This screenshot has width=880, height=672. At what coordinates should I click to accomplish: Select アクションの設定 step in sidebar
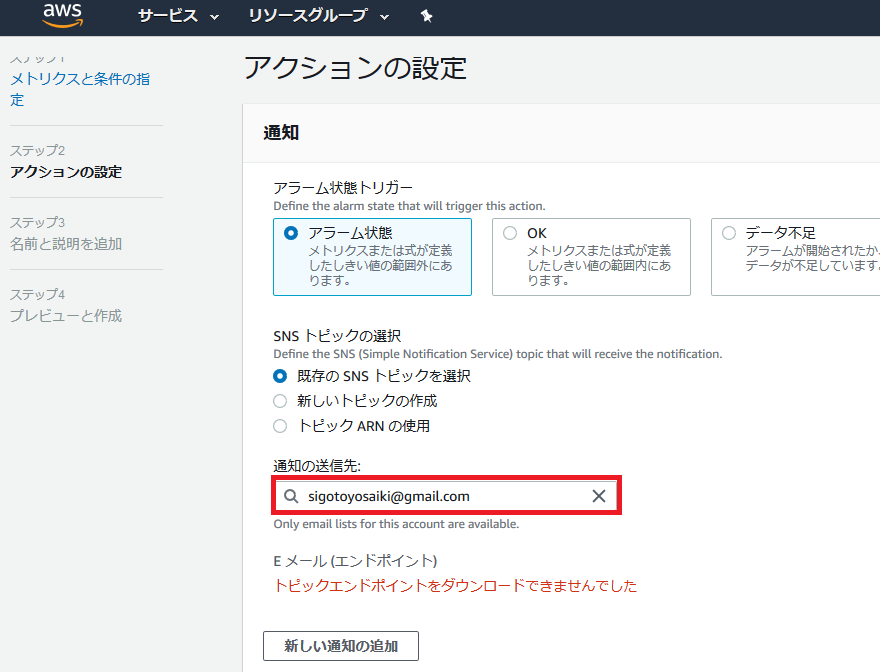coord(66,172)
